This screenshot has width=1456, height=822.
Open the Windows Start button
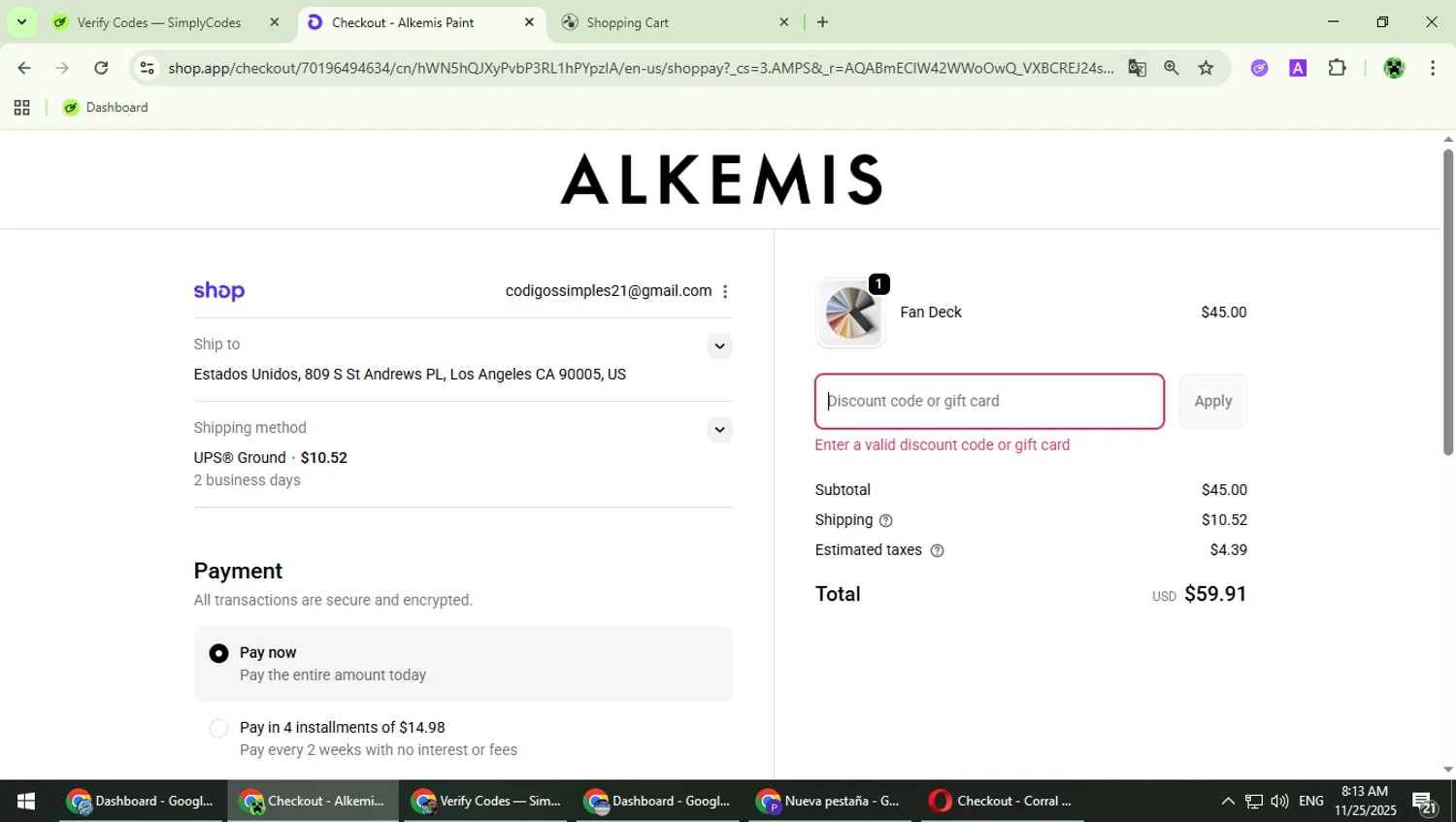click(x=26, y=801)
